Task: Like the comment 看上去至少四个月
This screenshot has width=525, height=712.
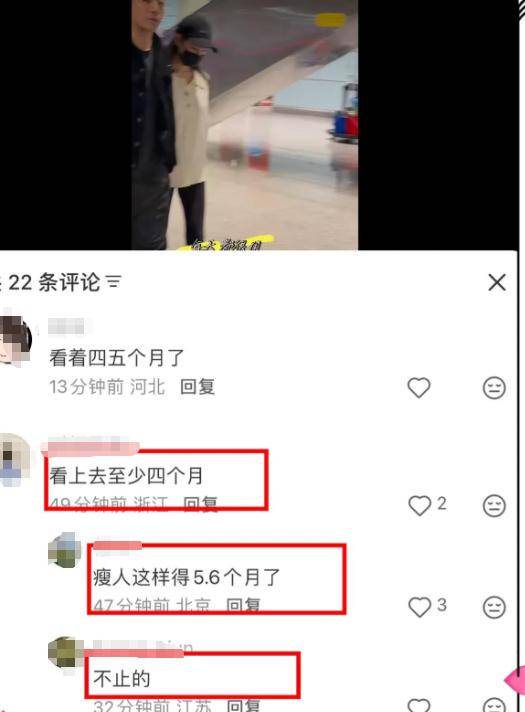Action: (419, 505)
